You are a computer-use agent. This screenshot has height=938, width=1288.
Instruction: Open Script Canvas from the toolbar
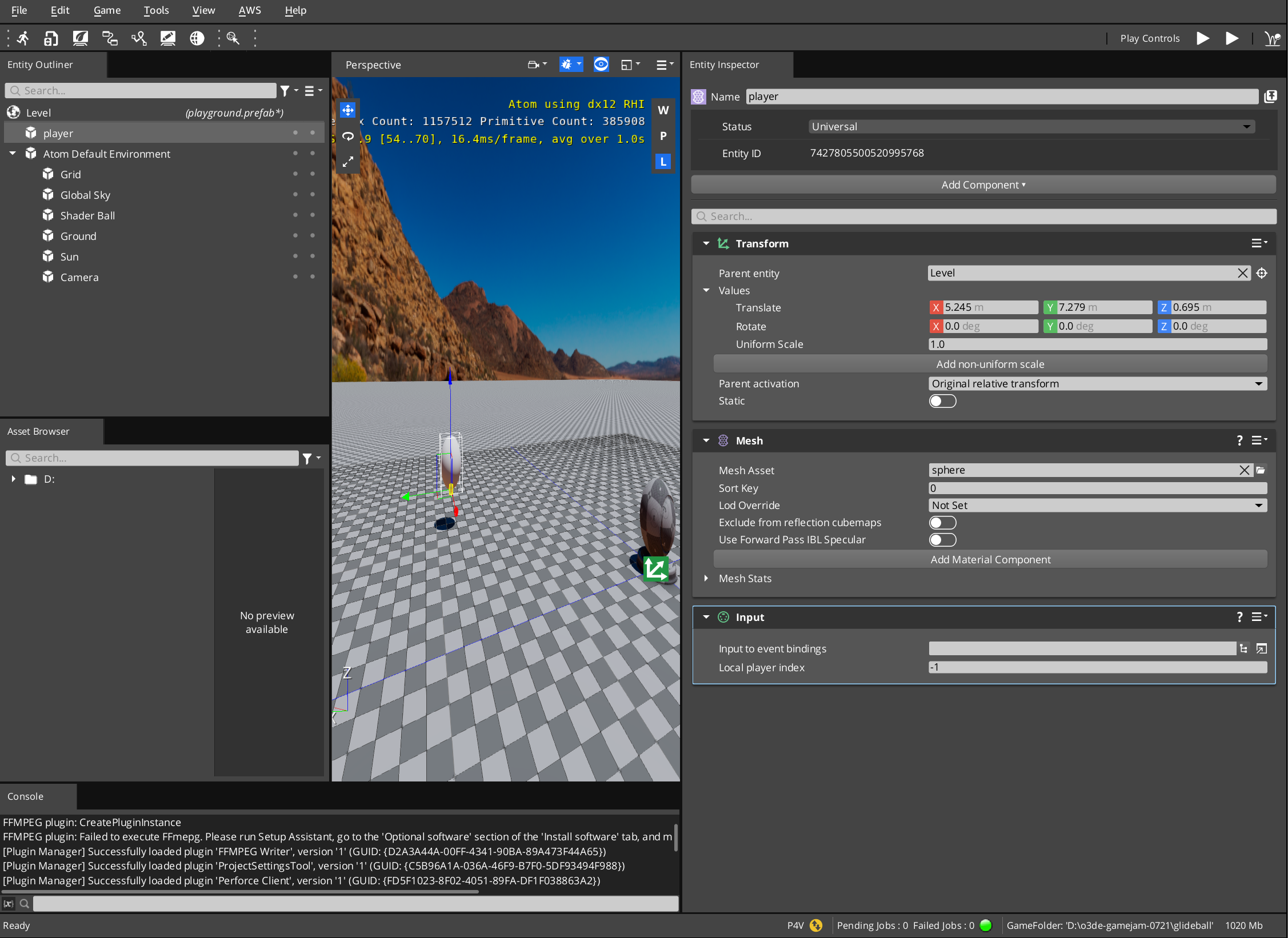(109, 38)
